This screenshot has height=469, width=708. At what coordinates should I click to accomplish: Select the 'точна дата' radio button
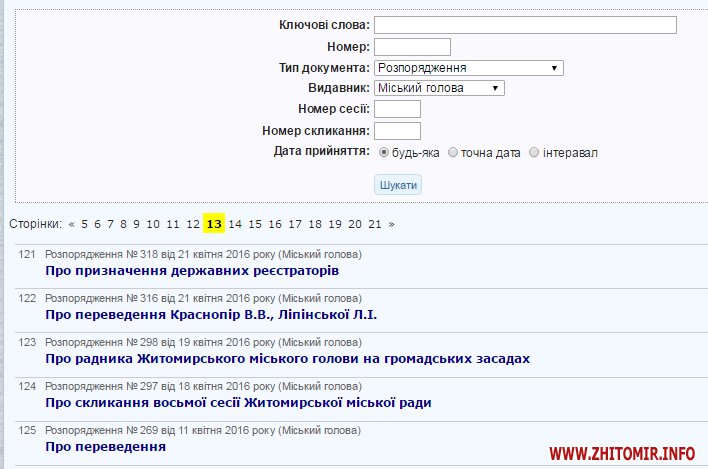point(453,153)
